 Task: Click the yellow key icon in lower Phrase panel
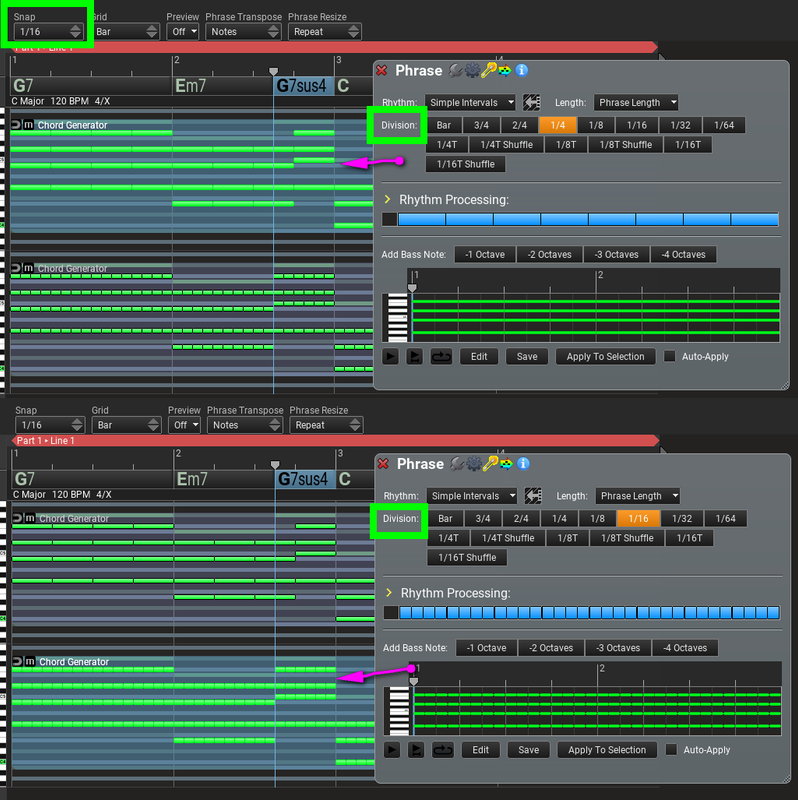click(x=490, y=463)
